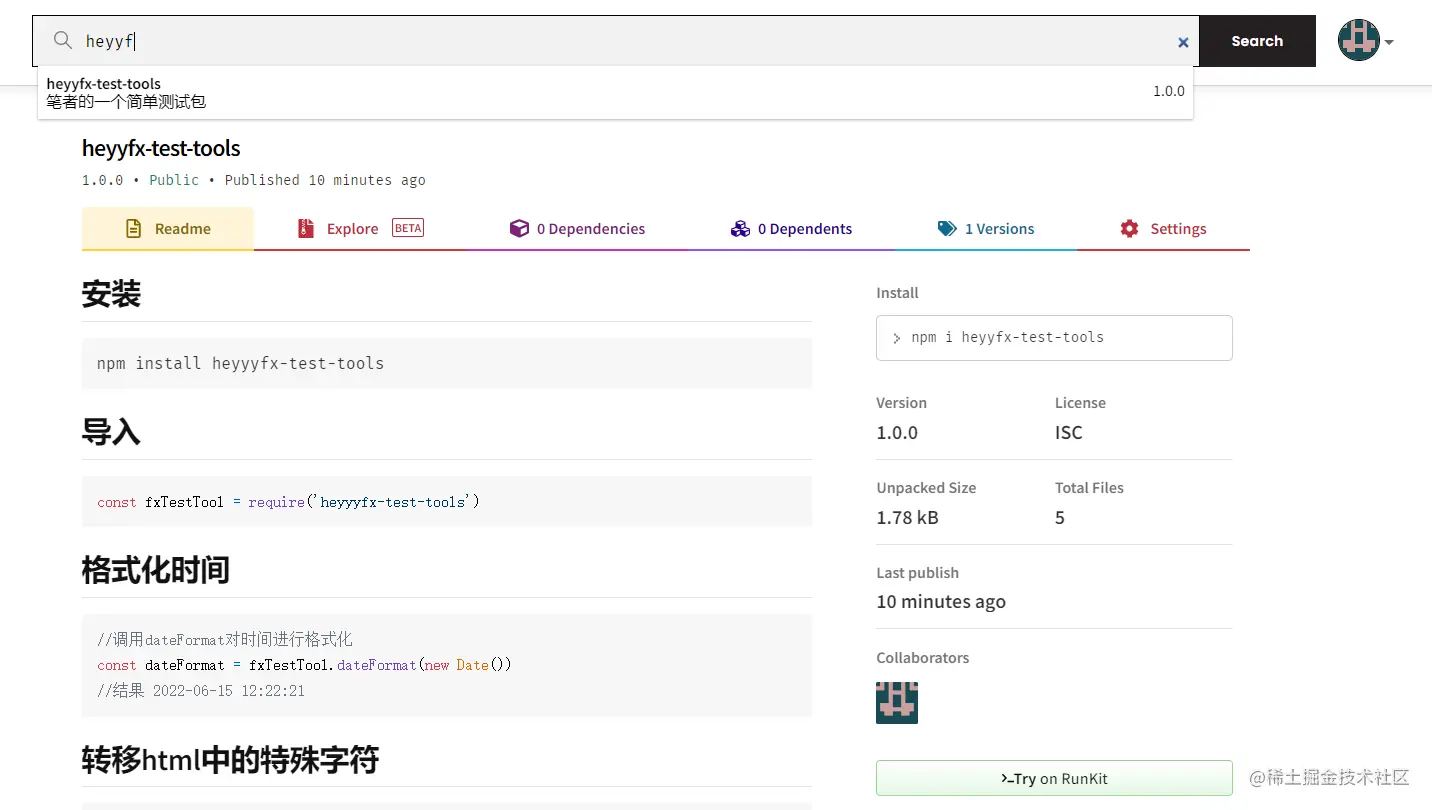This screenshot has width=1432, height=810.
Task: Click the npm install code block
Action: point(447,363)
